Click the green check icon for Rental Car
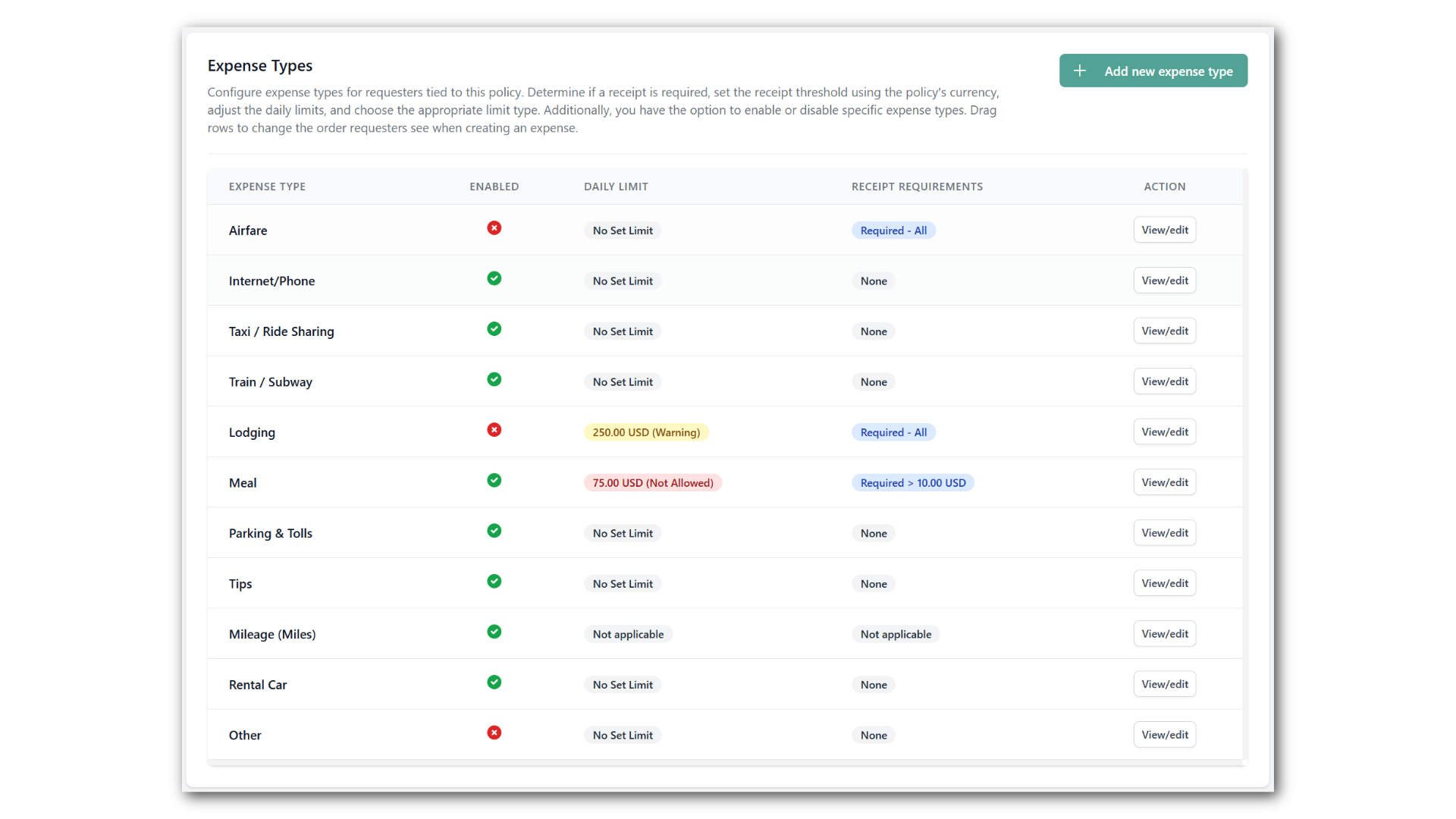 point(494,682)
